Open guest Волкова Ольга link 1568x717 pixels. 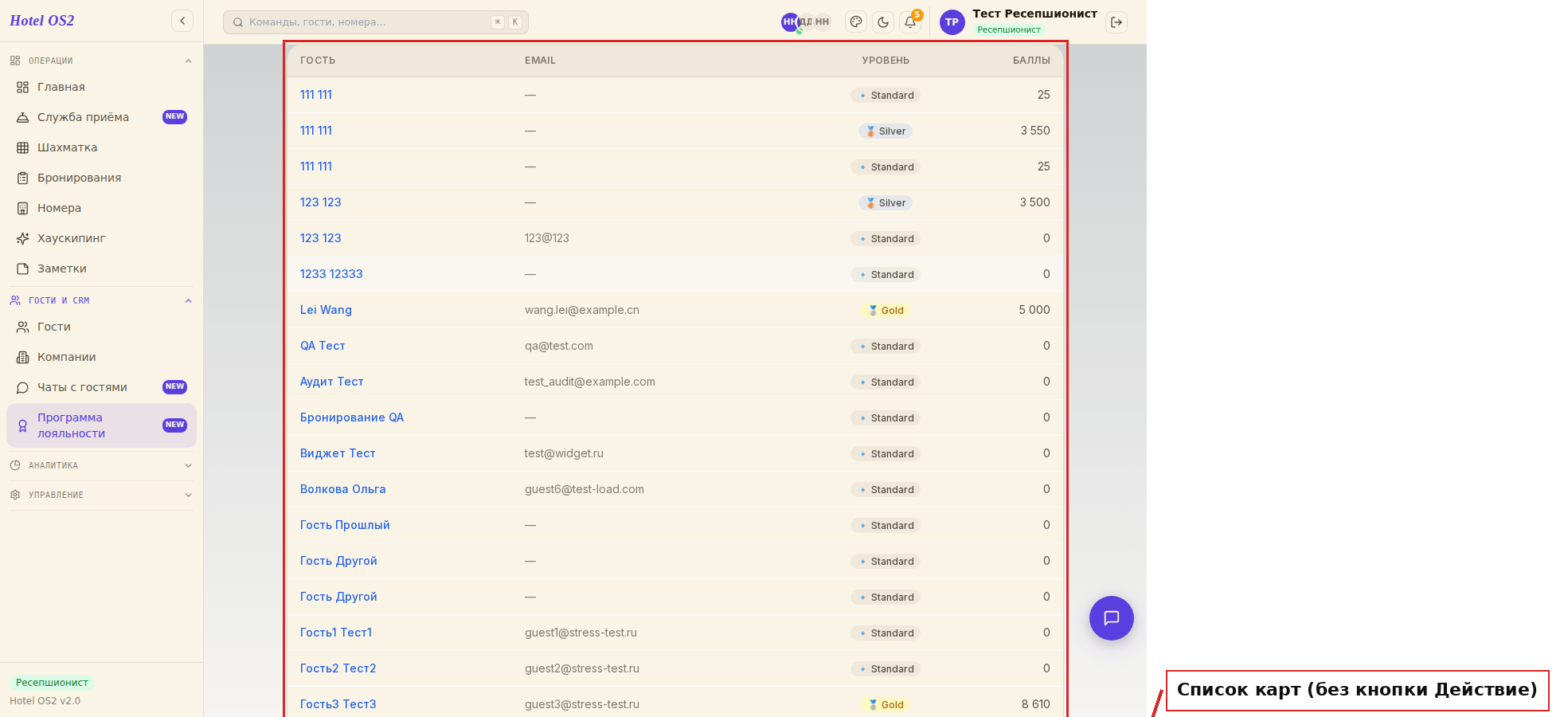click(342, 489)
